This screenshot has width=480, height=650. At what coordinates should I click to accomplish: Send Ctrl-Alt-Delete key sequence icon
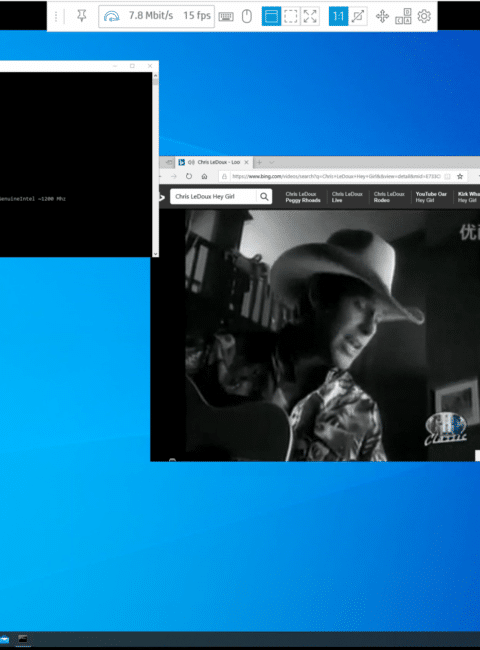coord(403,17)
